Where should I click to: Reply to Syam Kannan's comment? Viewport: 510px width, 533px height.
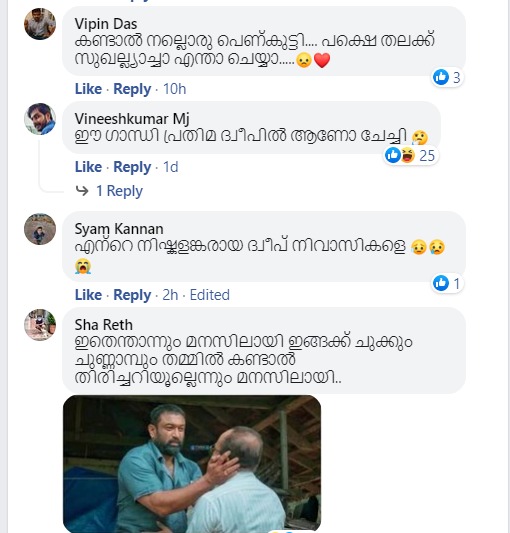tap(132, 295)
